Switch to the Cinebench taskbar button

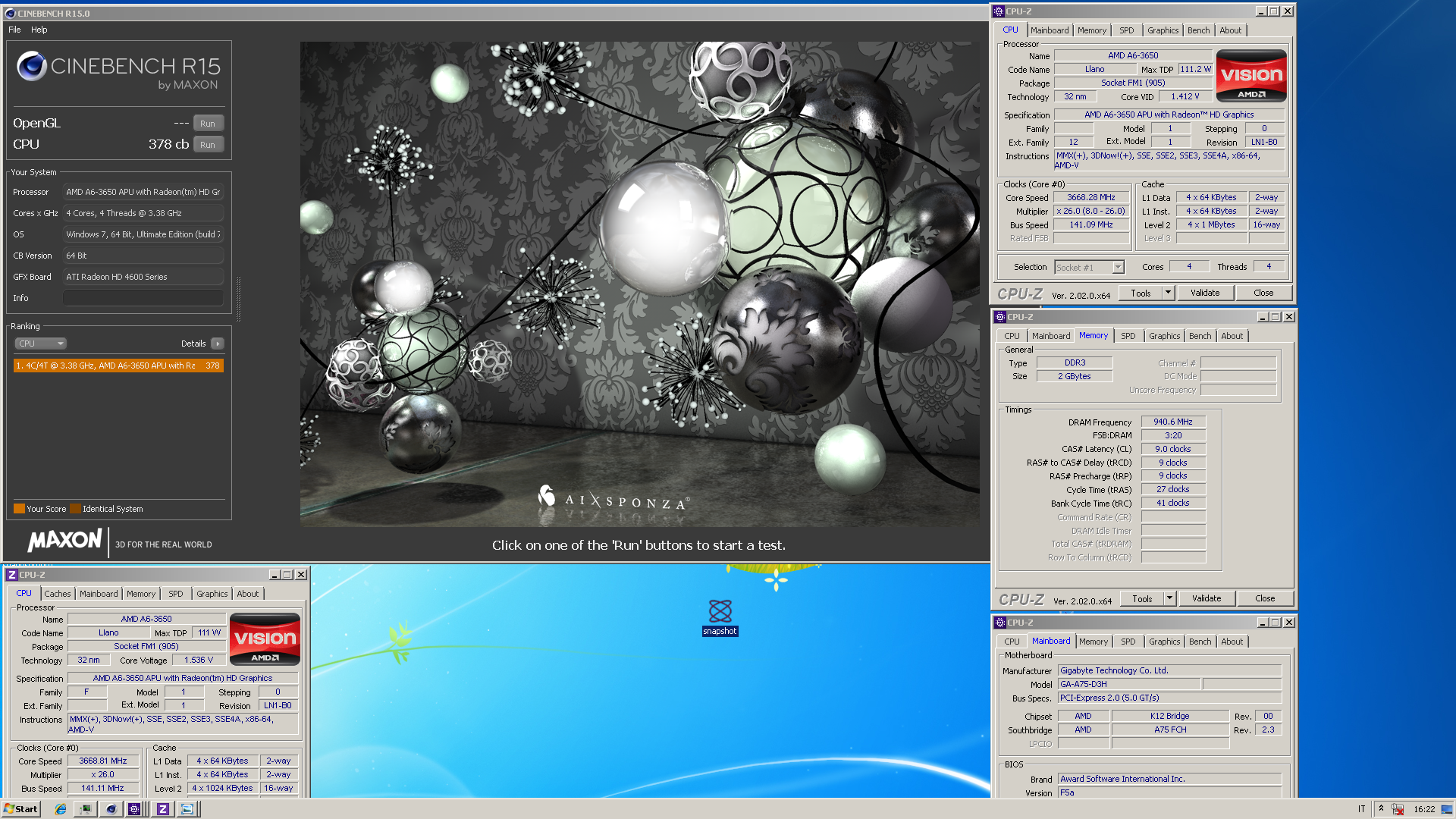111,809
